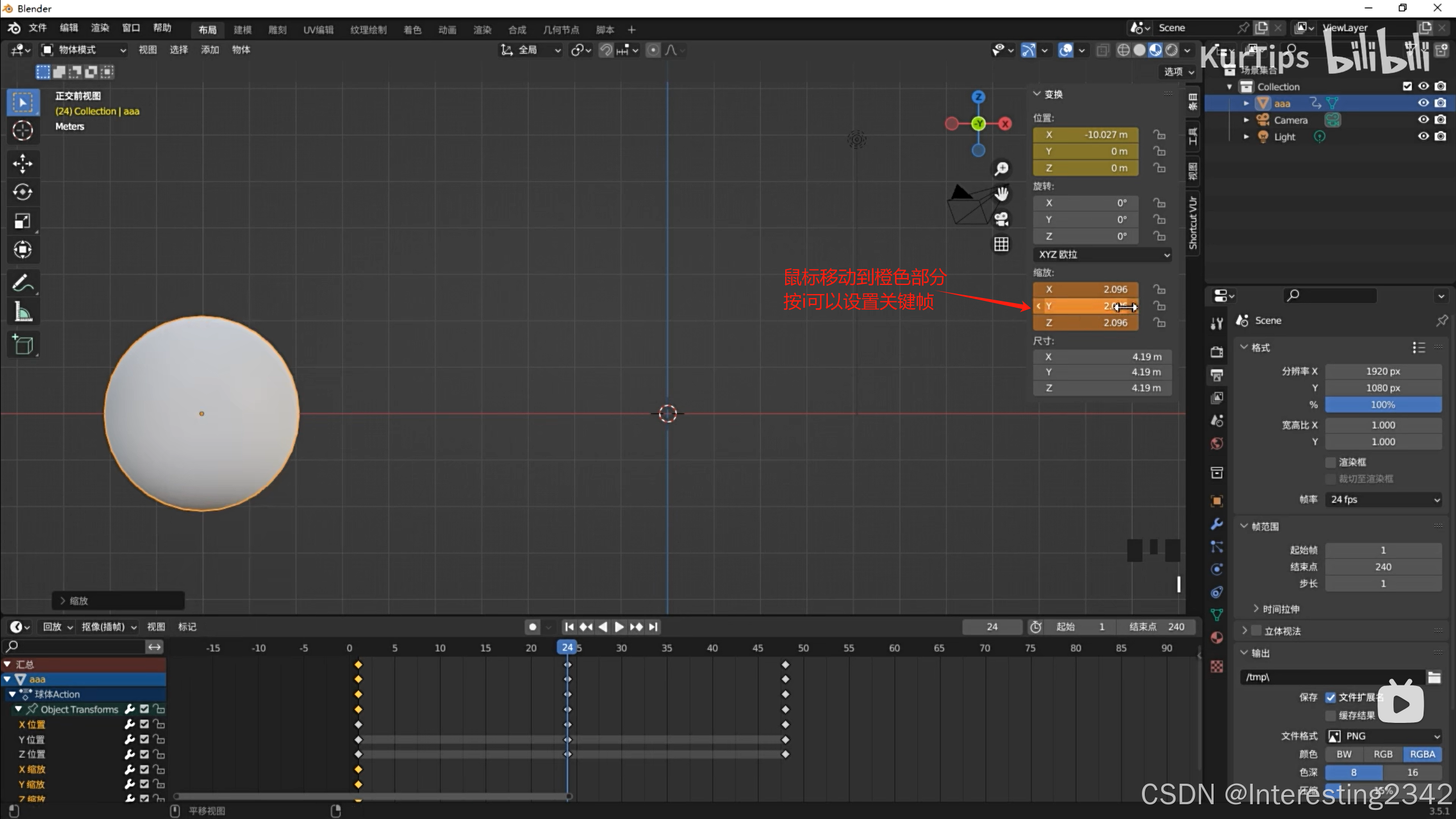Image resolution: width=1456 pixels, height=819 pixels.
Task: Click the resolution percentage 100% slider
Action: pos(1383,405)
